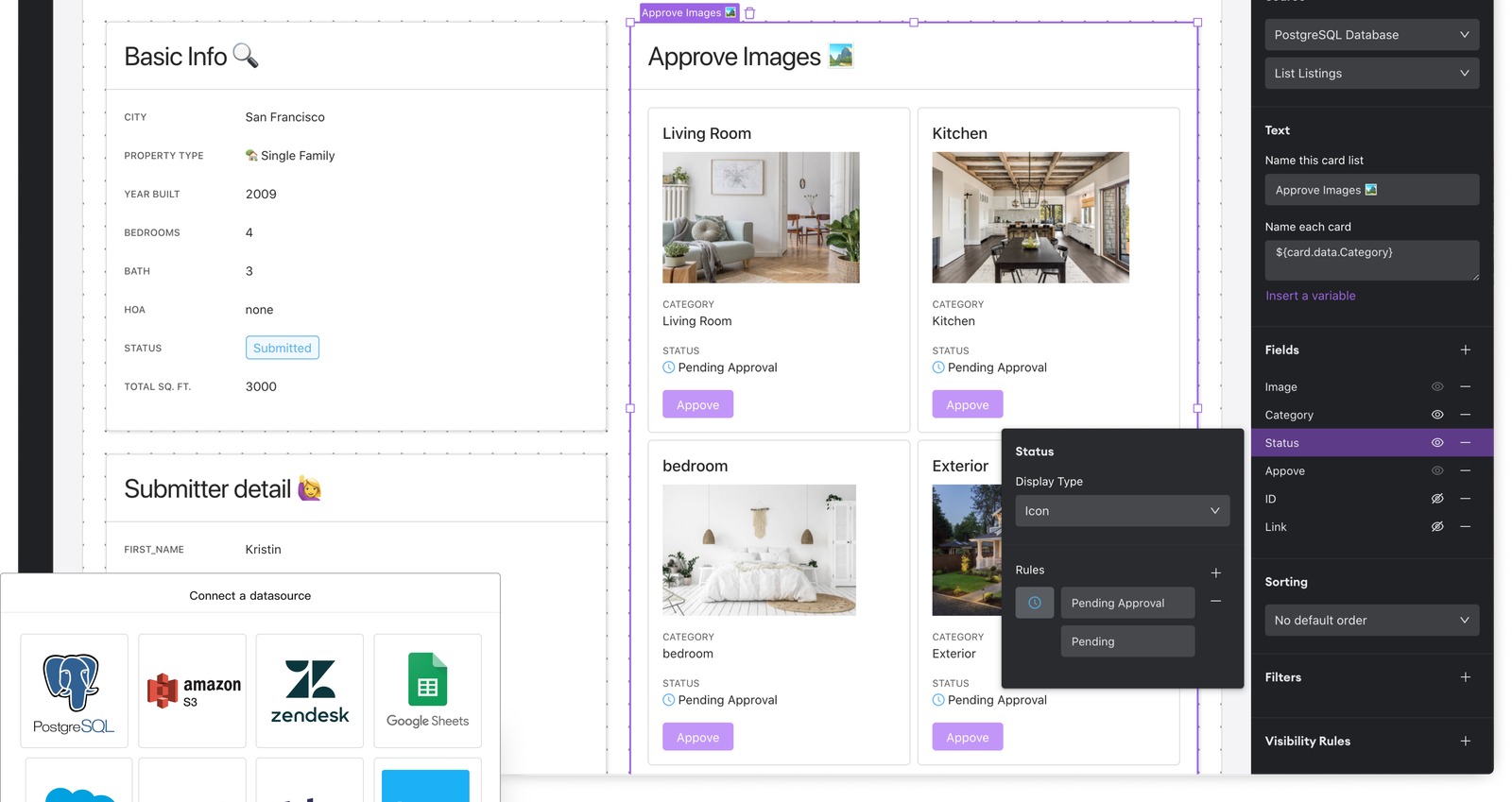Click the Kristin first name value
This screenshot has height=802, width=1512.
click(264, 549)
